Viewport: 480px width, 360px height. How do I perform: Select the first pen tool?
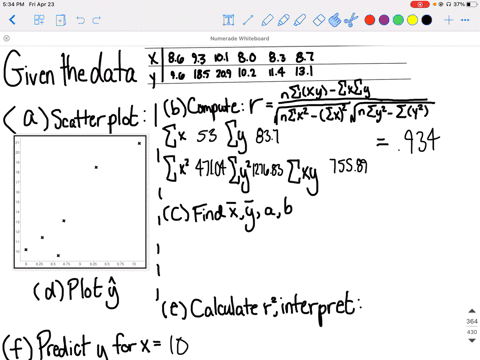pyautogui.click(x=267, y=20)
